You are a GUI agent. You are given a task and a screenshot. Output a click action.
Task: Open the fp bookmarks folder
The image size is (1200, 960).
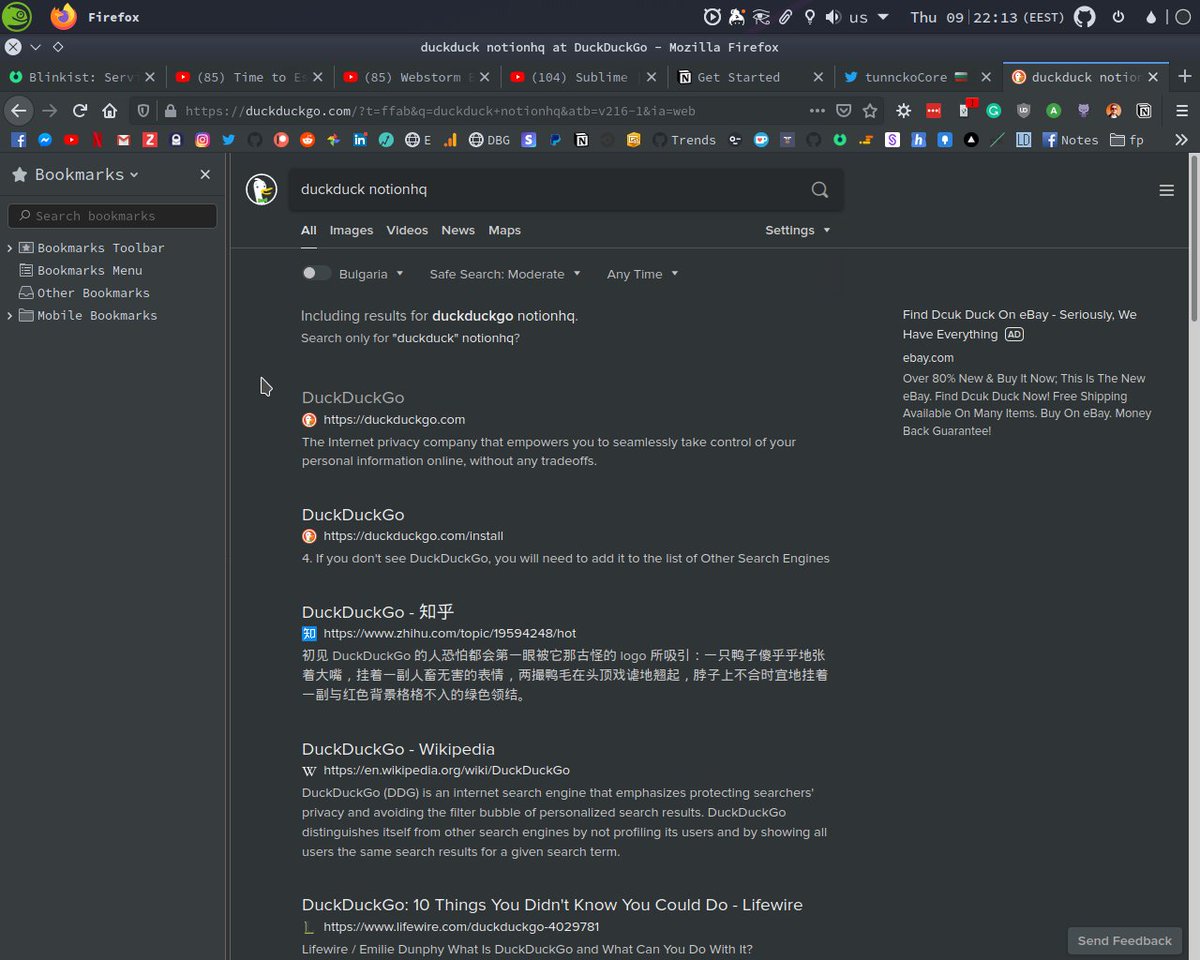[x=1127, y=140]
